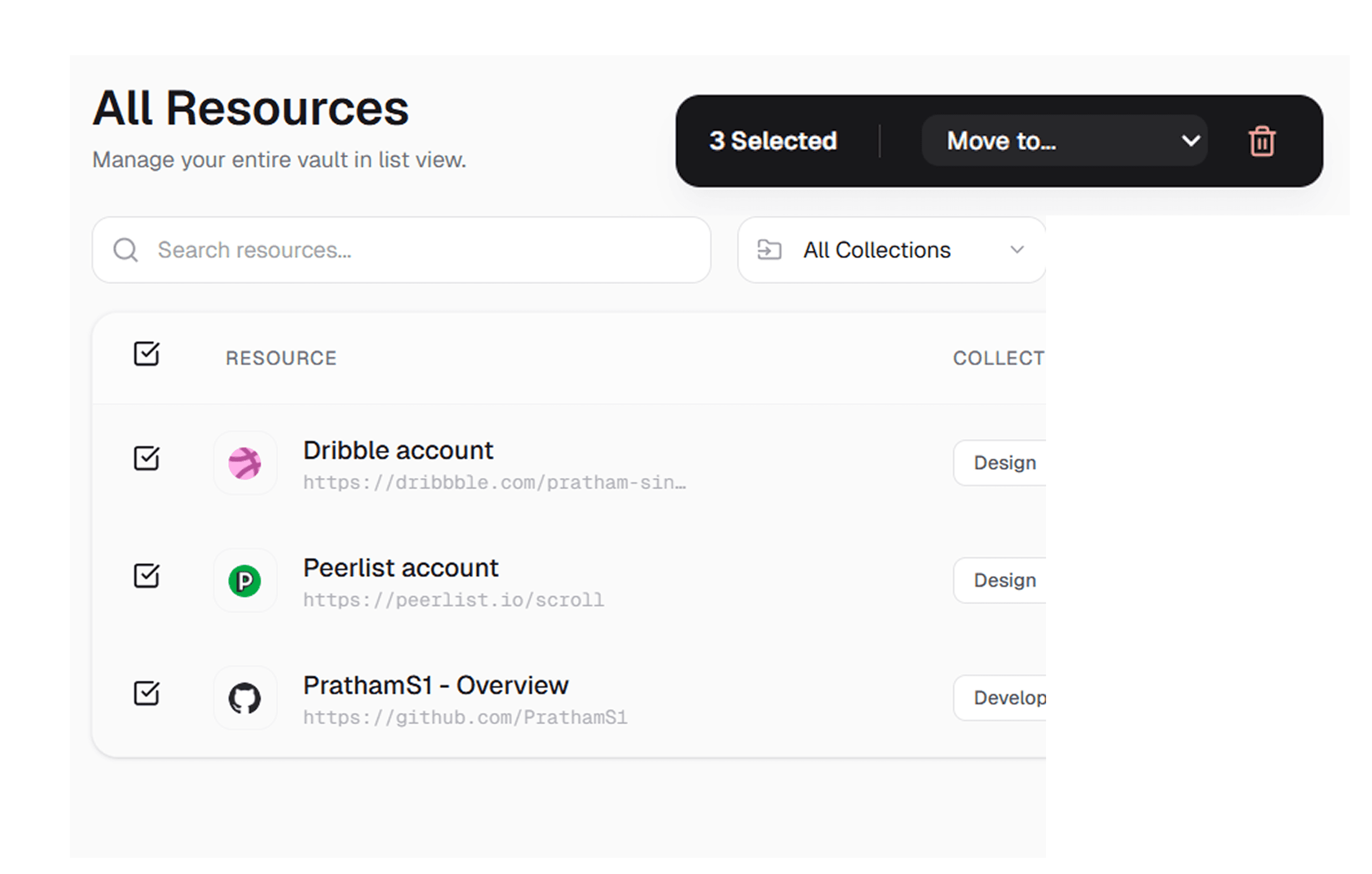The height and width of the screenshot is (874, 1372).
Task: Uncheck the PrathamS1 - Overview row
Action: click(x=147, y=694)
